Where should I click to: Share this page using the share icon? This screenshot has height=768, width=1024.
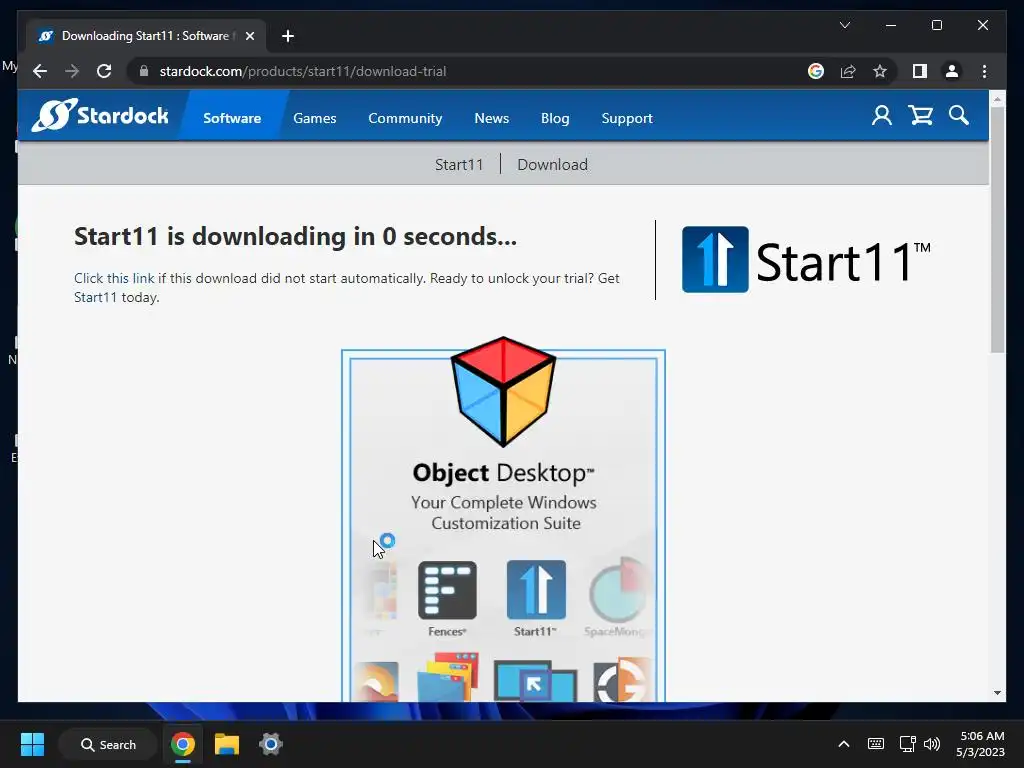[x=848, y=71]
